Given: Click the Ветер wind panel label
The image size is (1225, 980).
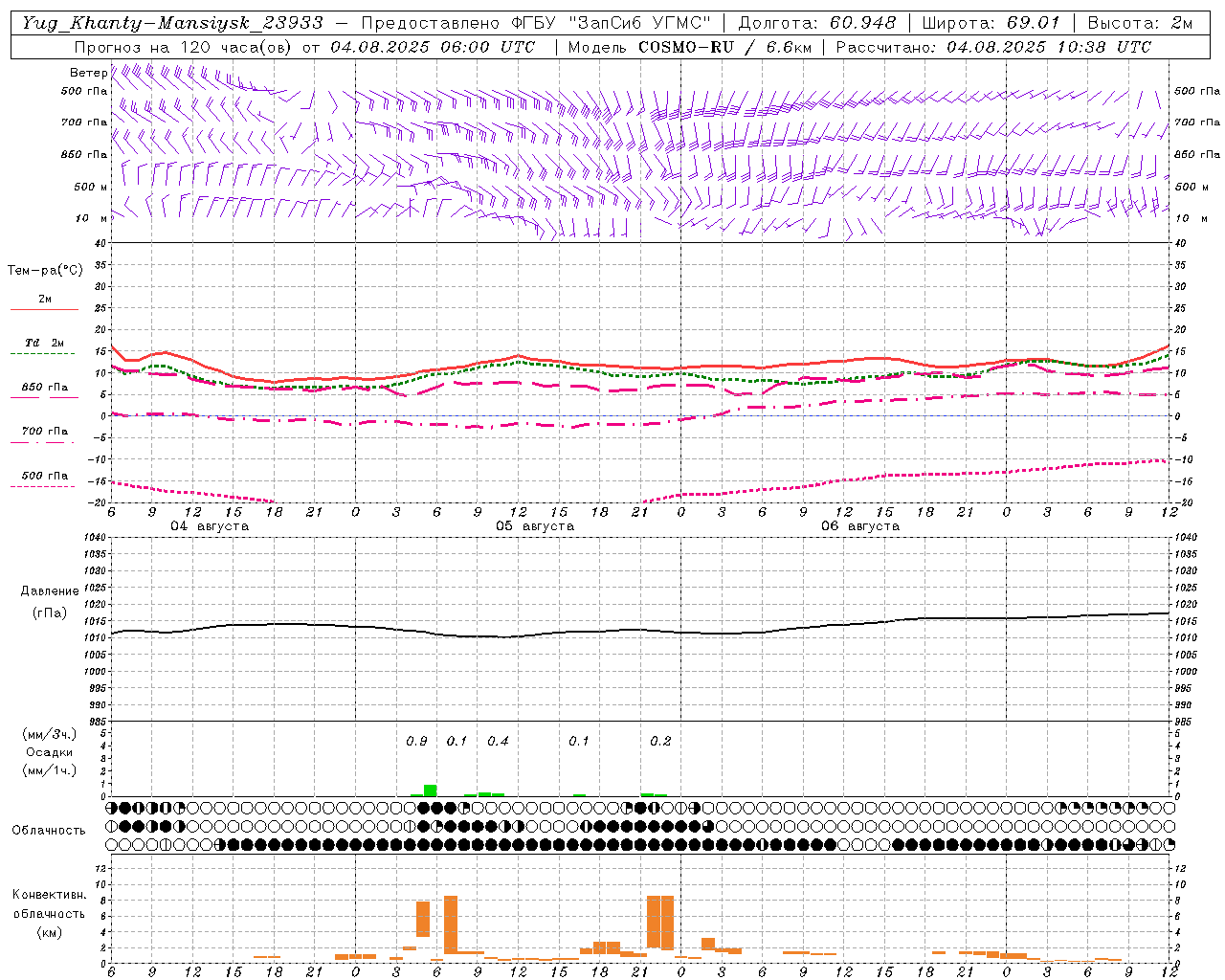Looking at the screenshot, I should pos(88,73).
